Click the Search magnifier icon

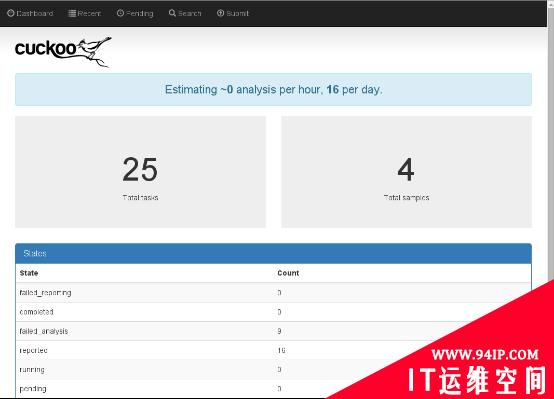[x=172, y=13]
